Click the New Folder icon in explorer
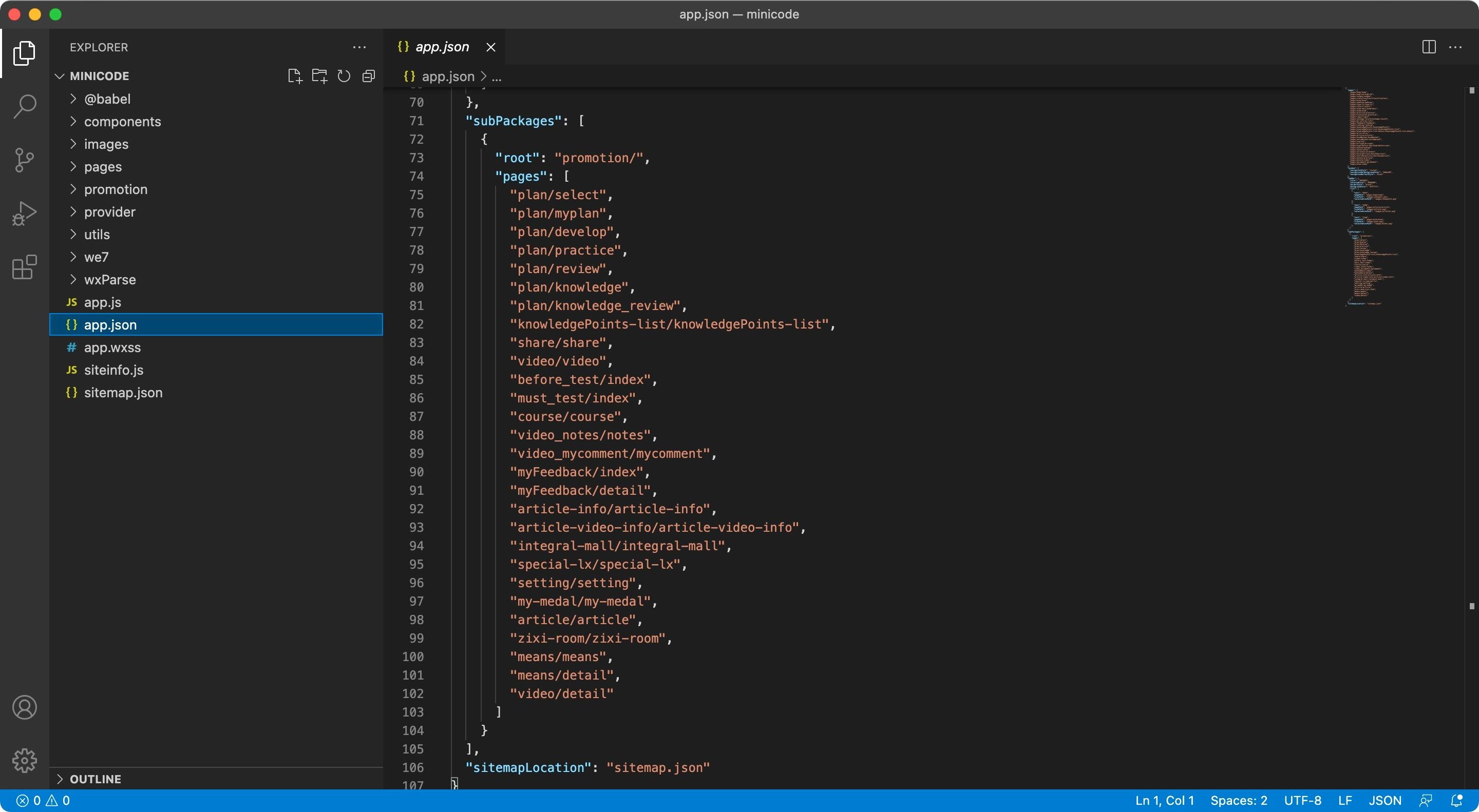 (319, 76)
